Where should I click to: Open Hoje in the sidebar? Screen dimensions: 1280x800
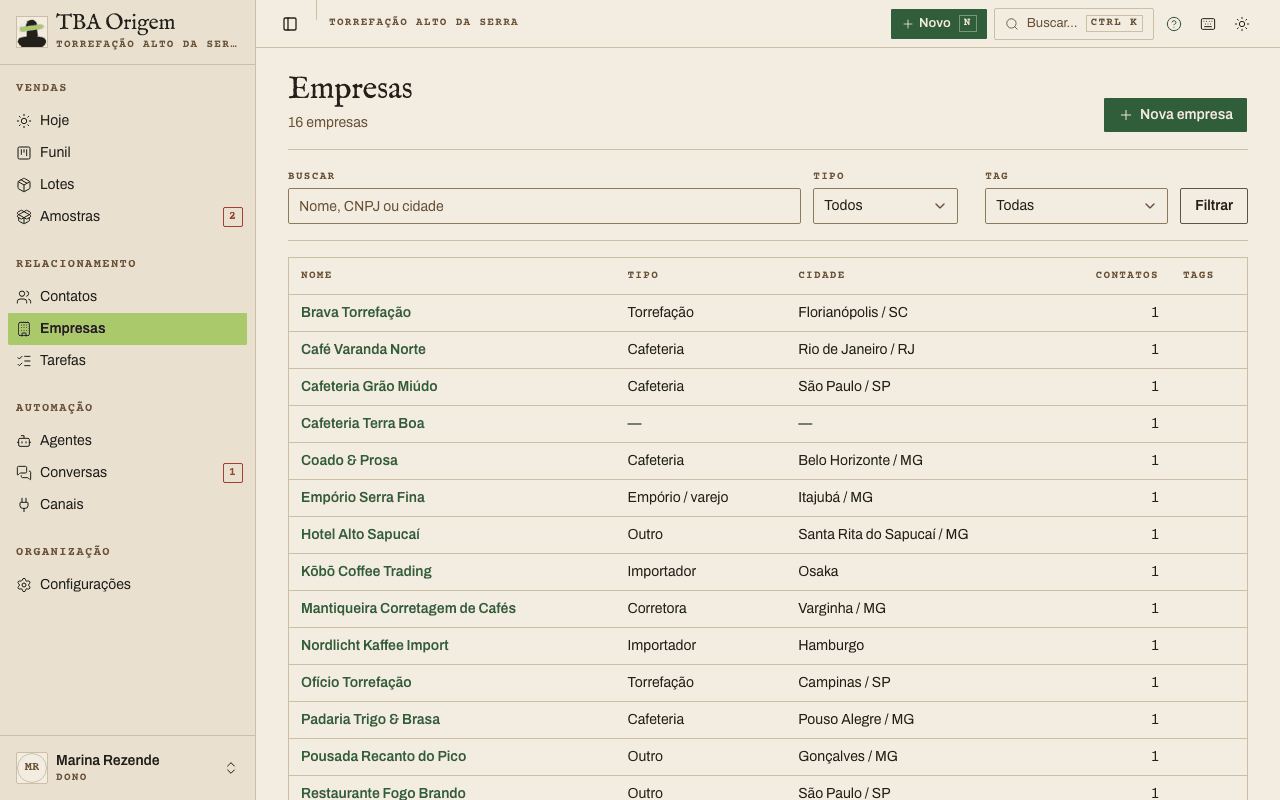click(x=127, y=120)
